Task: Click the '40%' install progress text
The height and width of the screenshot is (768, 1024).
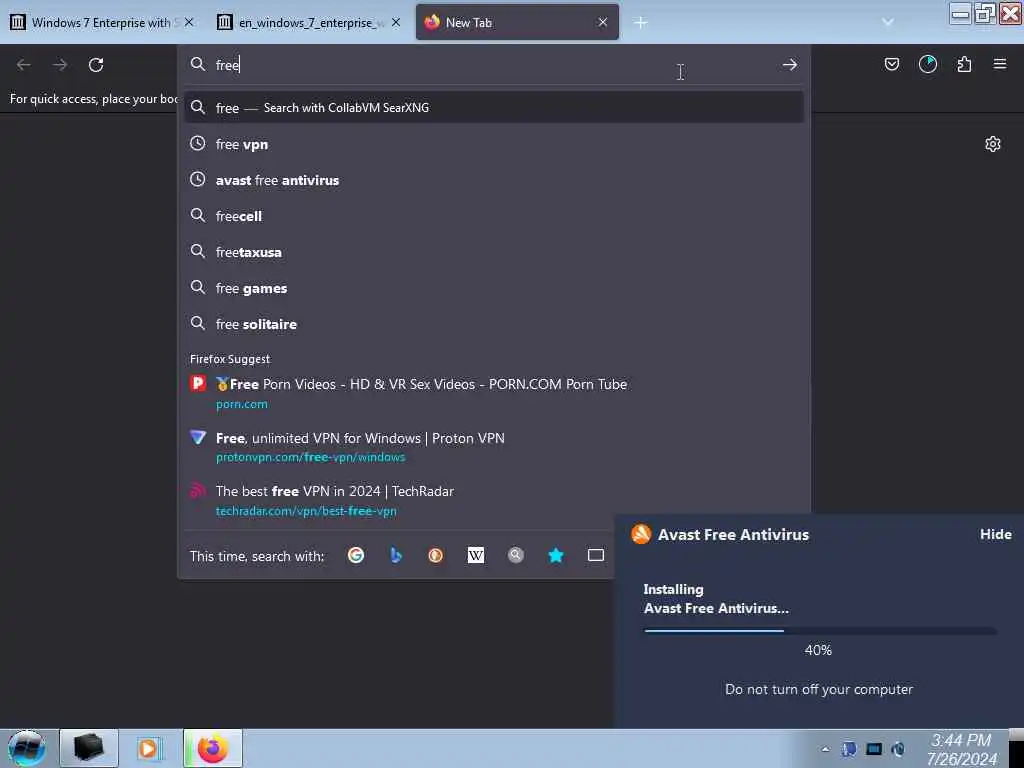Action: [x=818, y=650]
